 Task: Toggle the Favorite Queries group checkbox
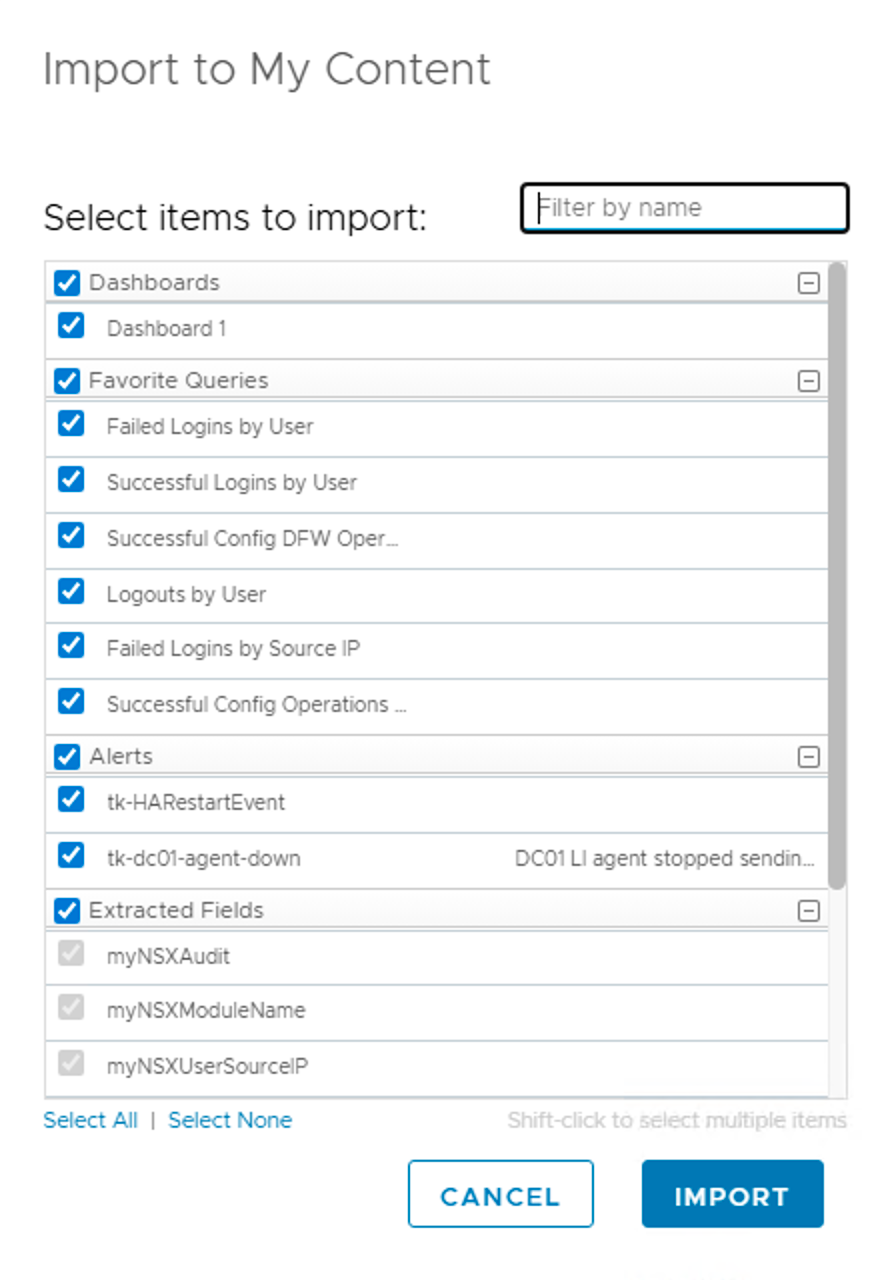pos(67,381)
